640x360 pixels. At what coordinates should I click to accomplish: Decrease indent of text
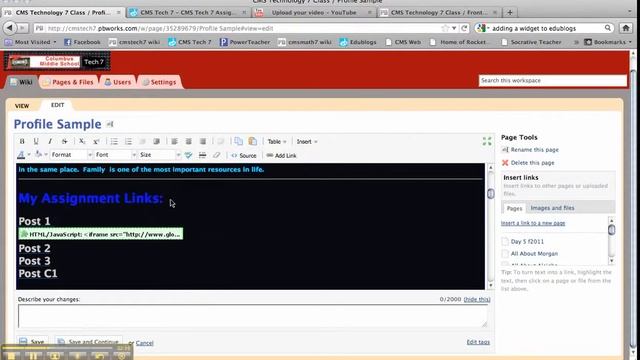pyautogui.click(x=142, y=141)
